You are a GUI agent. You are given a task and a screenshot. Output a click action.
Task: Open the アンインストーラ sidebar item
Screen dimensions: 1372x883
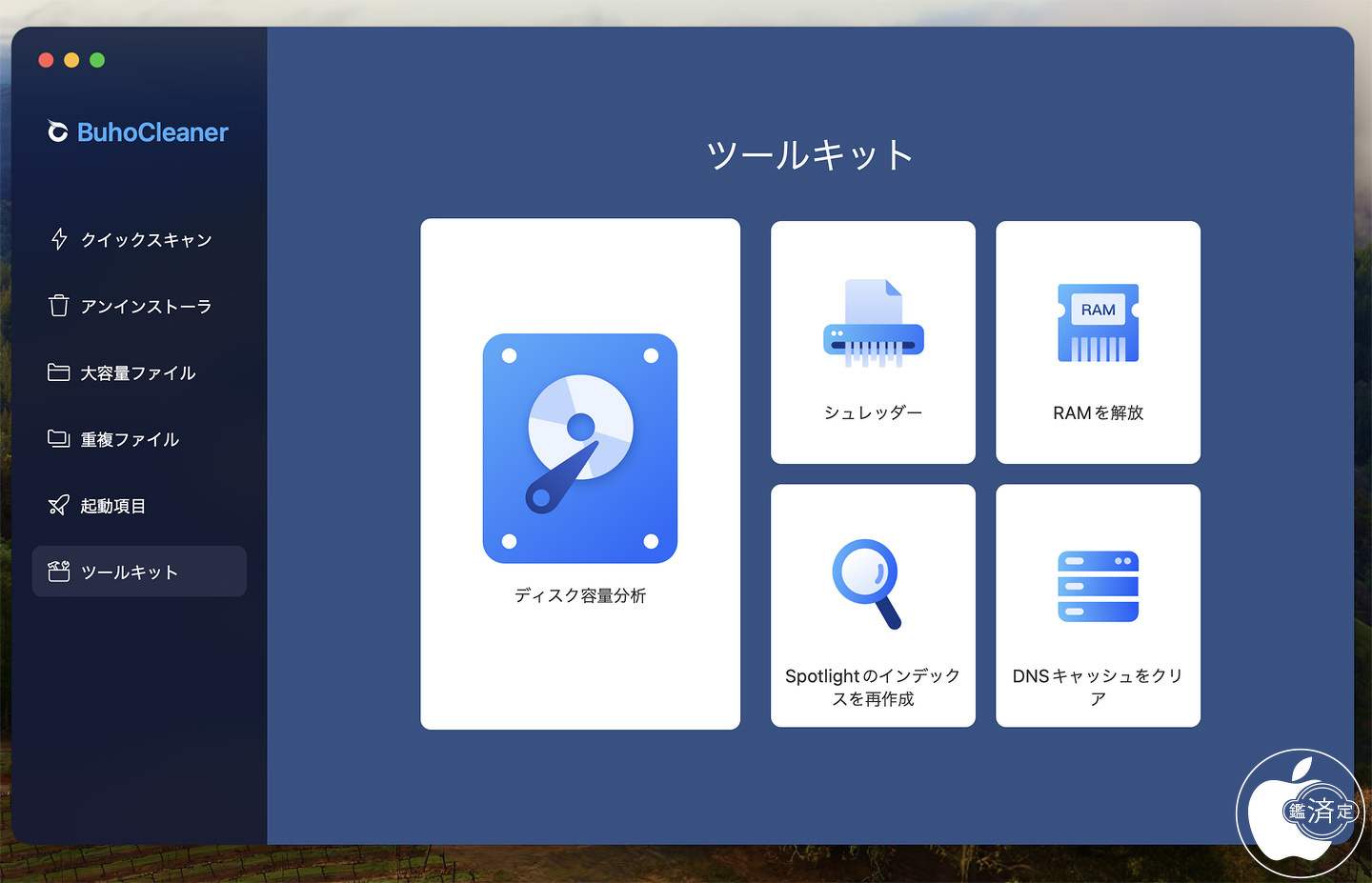pyautogui.click(x=139, y=306)
